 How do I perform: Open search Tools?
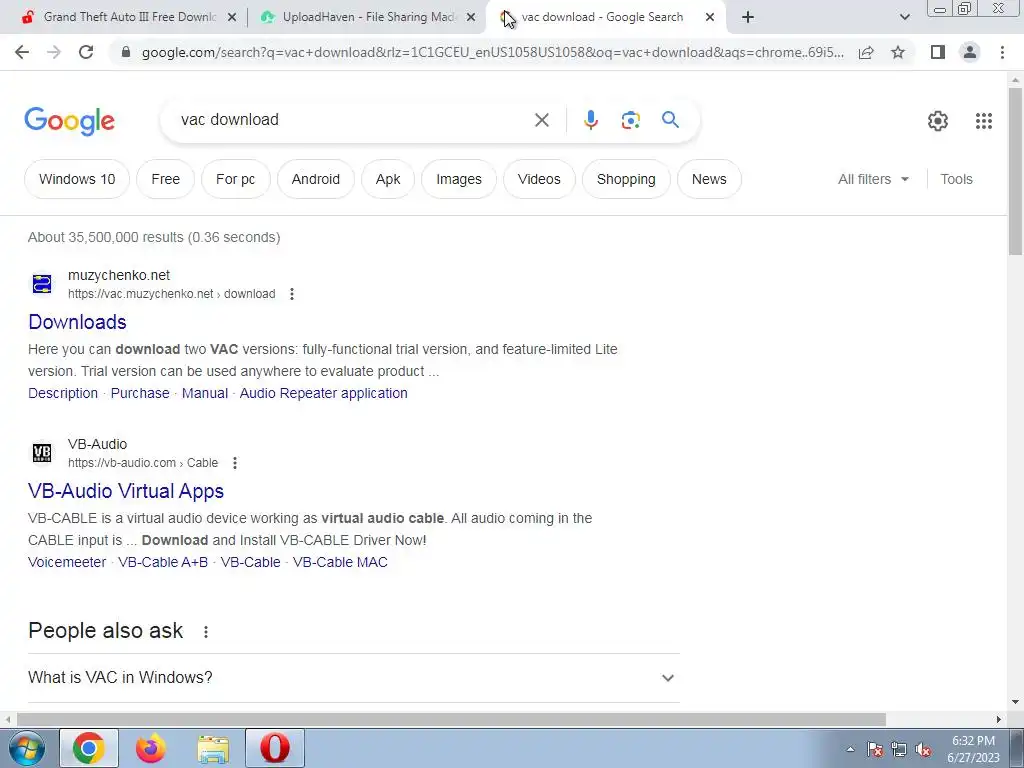tap(956, 179)
